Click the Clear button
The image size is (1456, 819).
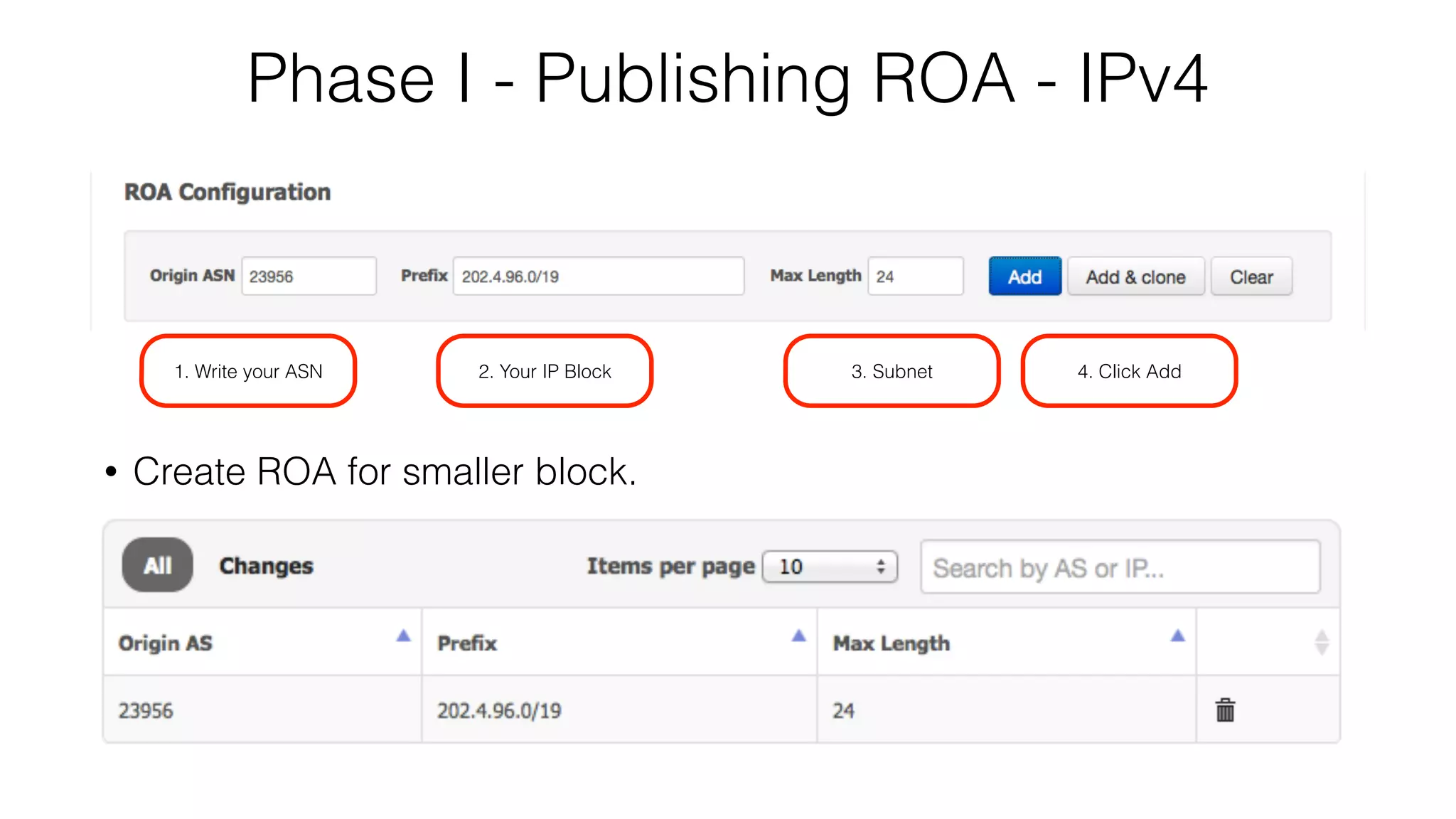pos(1251,277)
